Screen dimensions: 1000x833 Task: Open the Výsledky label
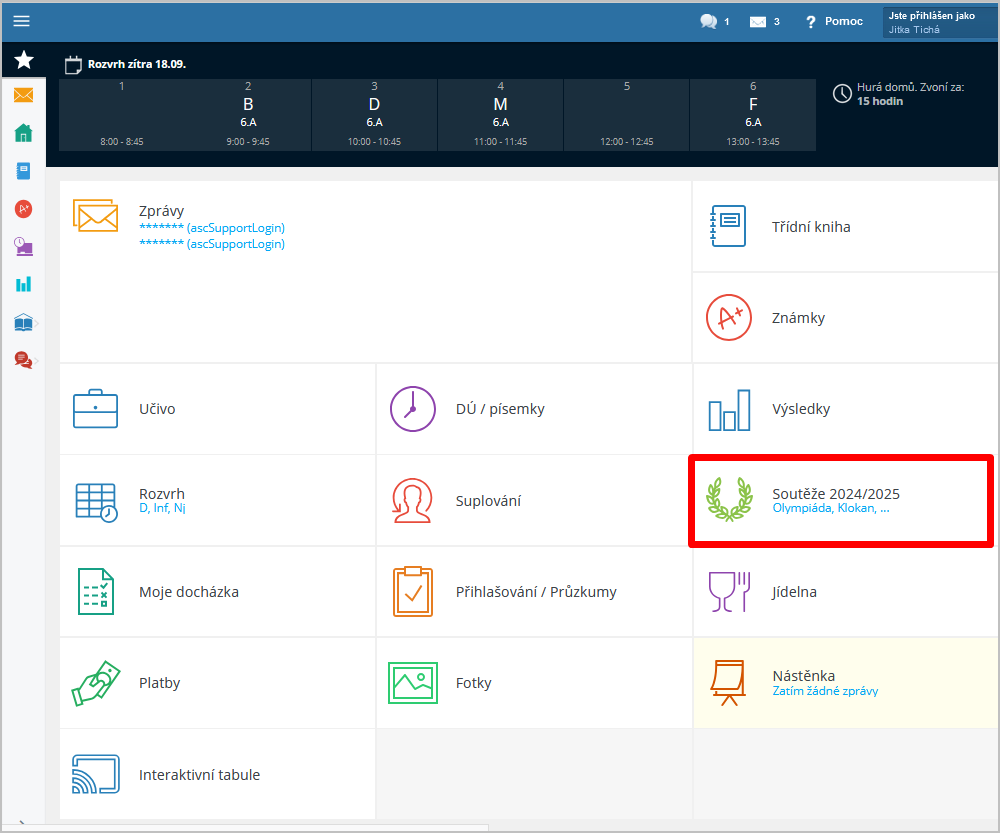(x=801, y=409)
